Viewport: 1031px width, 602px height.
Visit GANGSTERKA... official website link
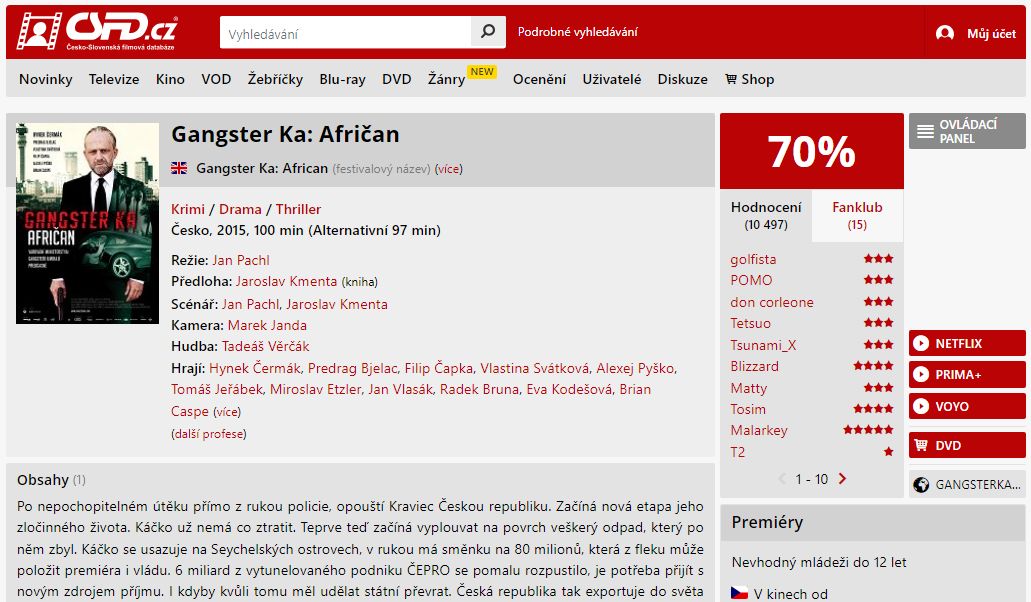point(967,484)
